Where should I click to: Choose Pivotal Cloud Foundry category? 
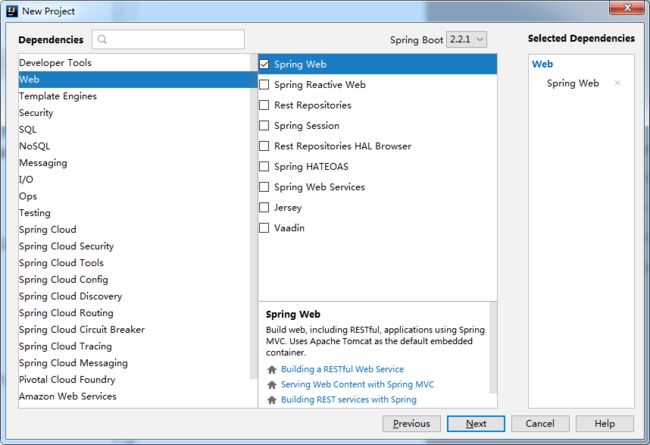[134, 379]
